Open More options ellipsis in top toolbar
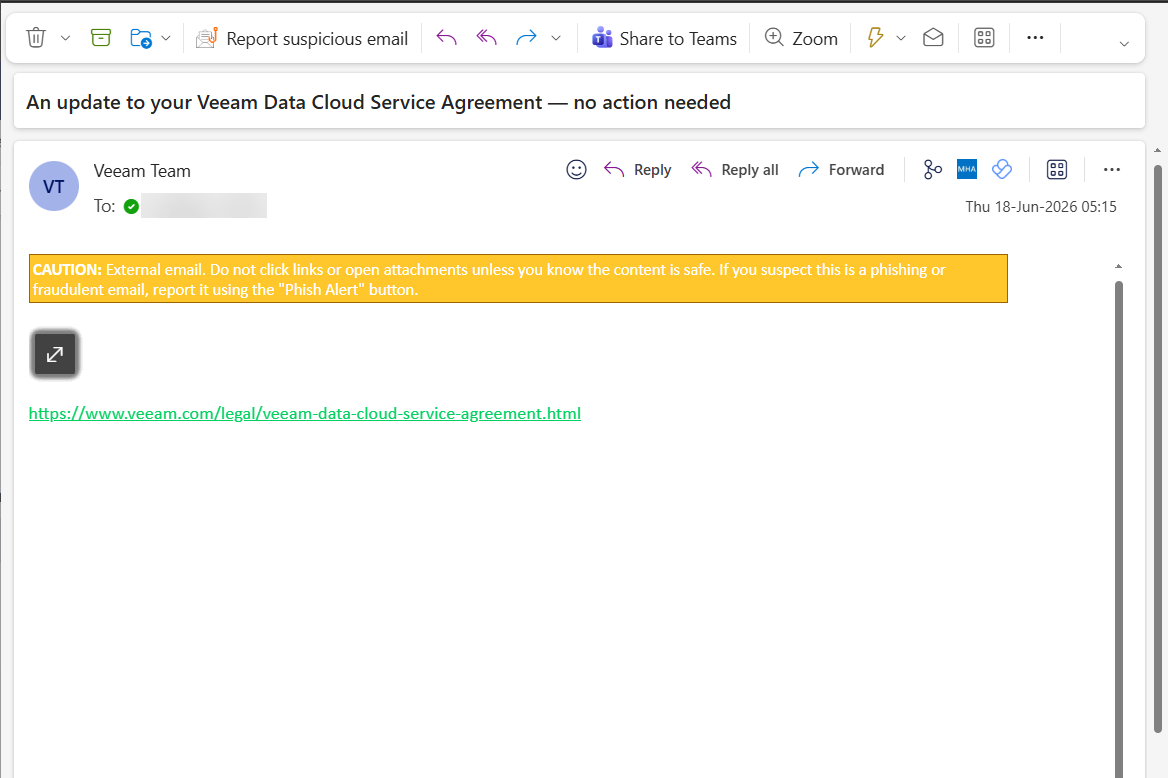The width and height of the screenshot is (1168, 778). click(1035, 38)
